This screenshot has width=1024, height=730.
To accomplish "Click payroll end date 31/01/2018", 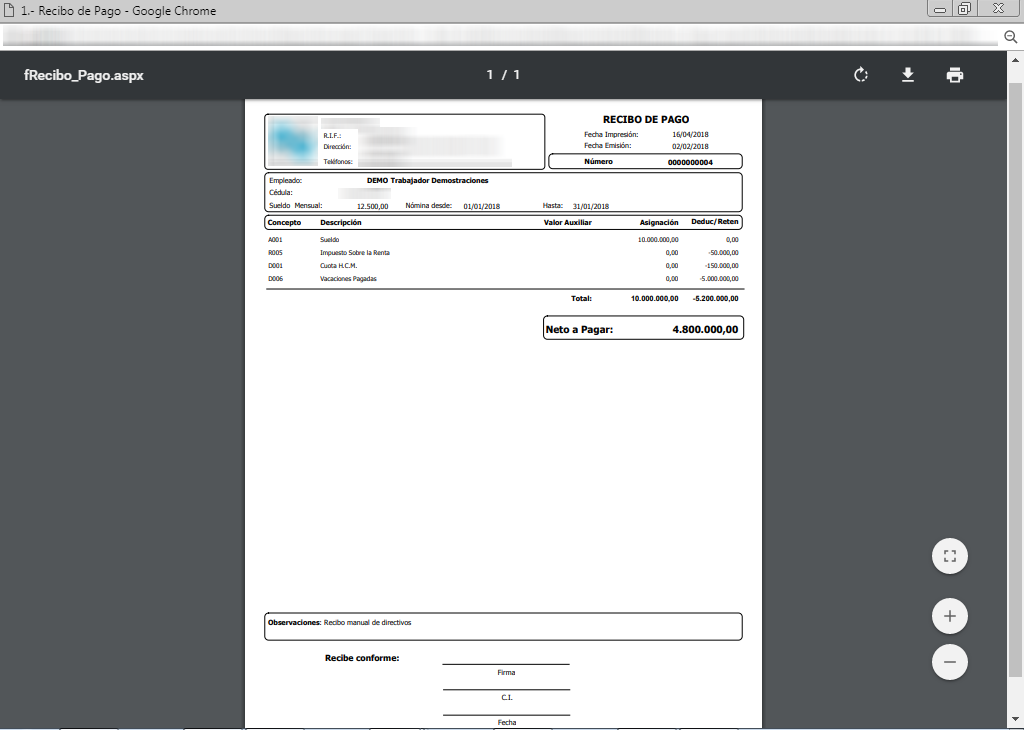I will coord(590,206).
